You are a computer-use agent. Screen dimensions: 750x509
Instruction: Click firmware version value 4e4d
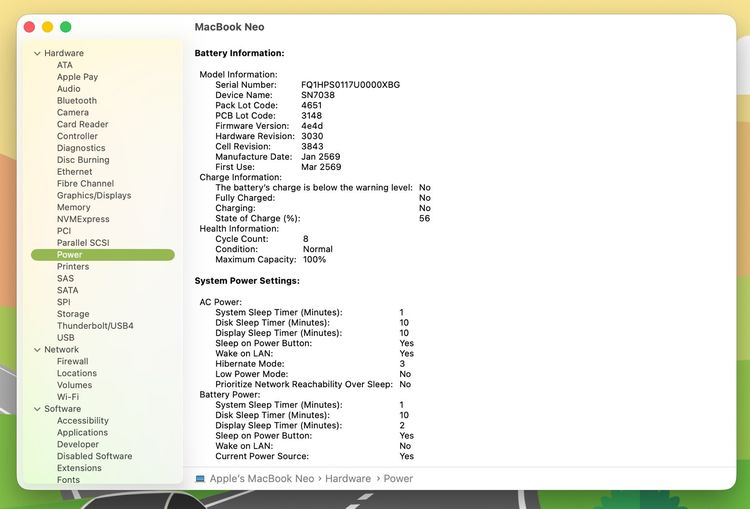click(x=312, y=126)
